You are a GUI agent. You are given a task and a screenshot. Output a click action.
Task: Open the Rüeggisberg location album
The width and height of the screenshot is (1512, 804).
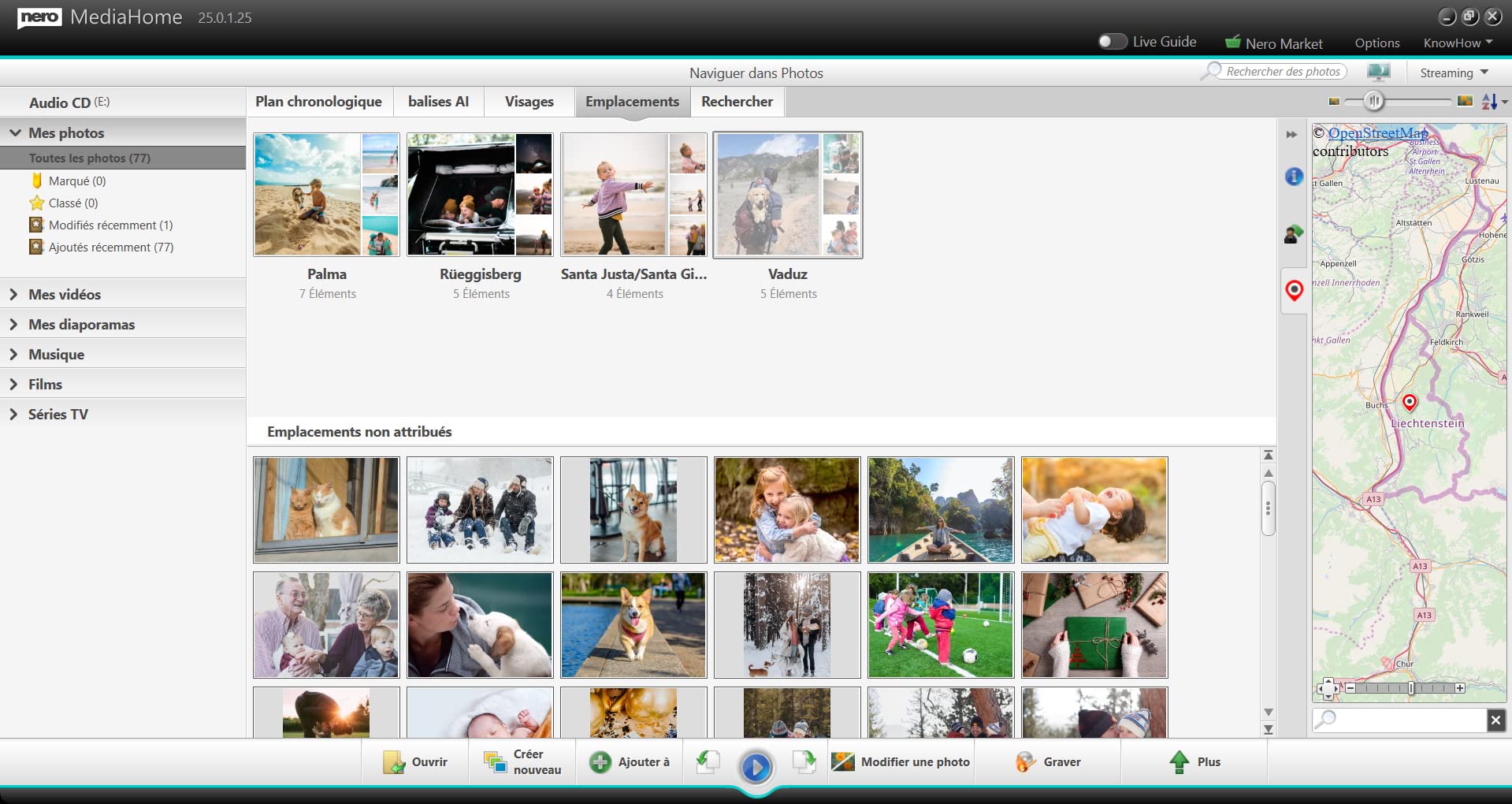480,195
